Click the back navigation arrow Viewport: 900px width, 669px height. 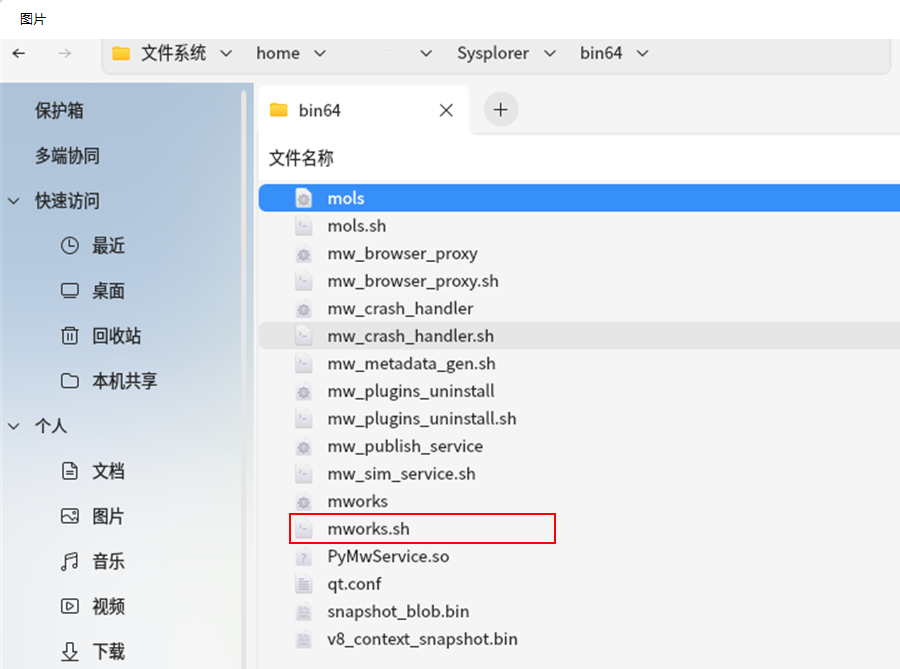pyautogui.click(x=19, y=53)
